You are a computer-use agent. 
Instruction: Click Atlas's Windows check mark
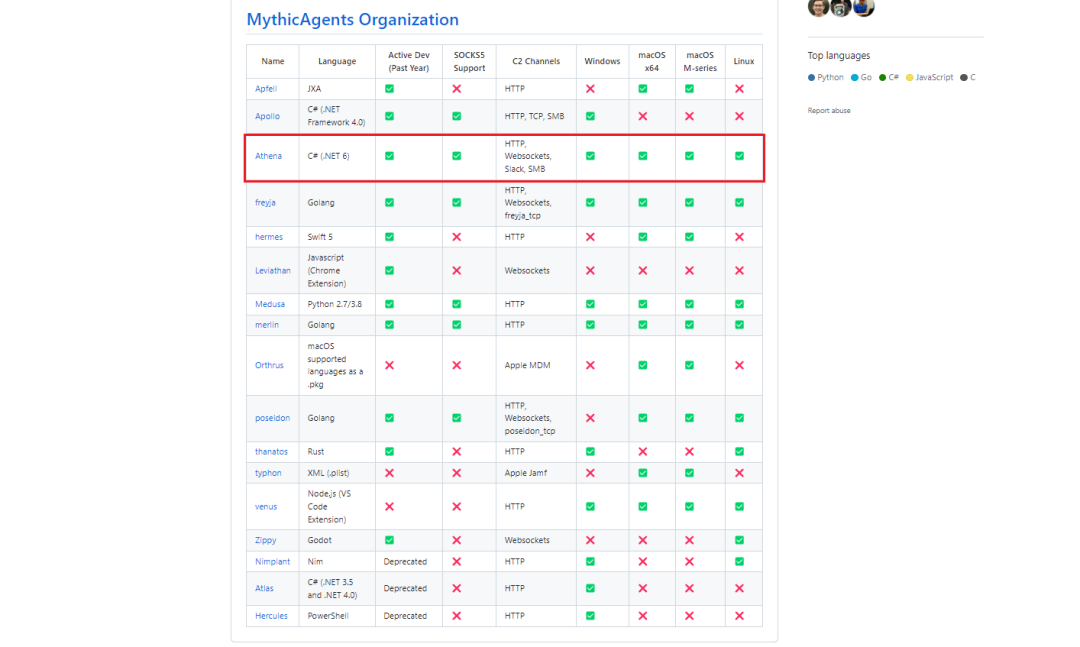click(x=590, y=588)
